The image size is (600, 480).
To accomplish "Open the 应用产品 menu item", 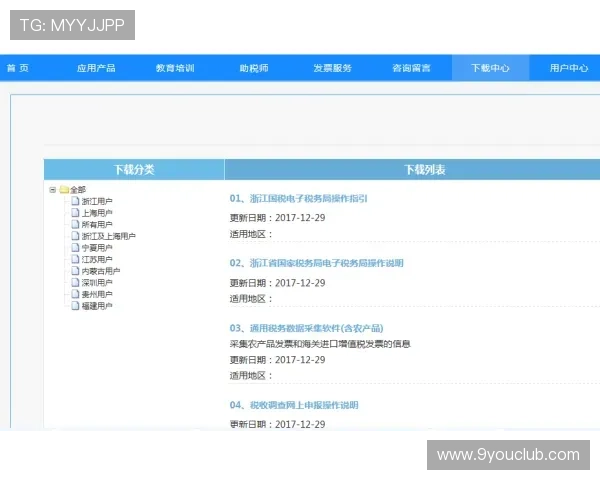I will tap(96, 68).
